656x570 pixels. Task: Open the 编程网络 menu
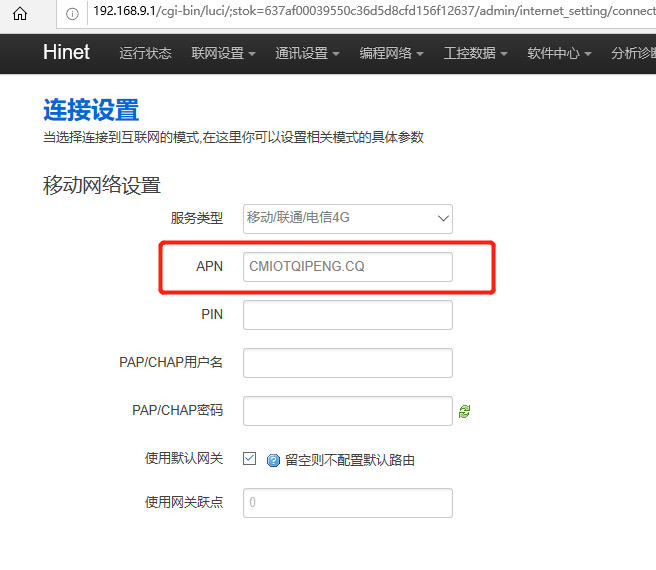(x=391, y=53)
